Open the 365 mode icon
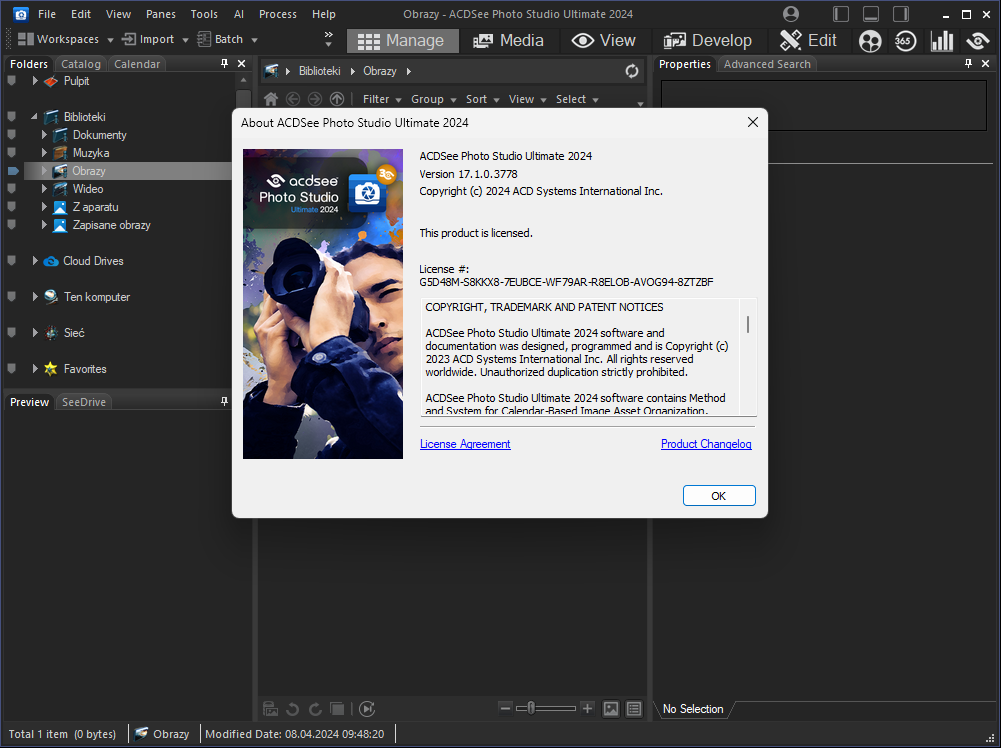 point(905,41)
